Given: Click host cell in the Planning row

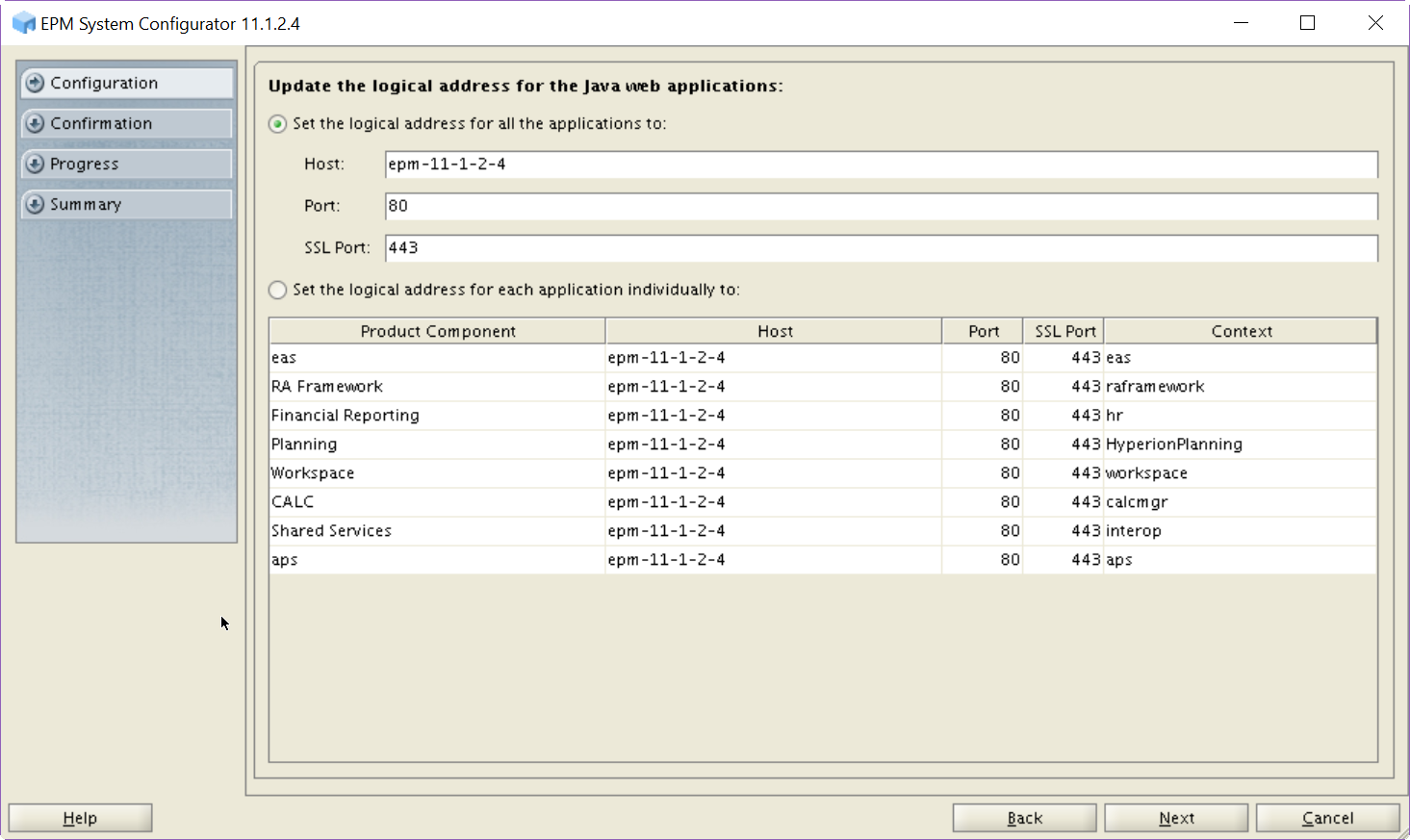Looking at the screenshot, I should click(x=774, y=445).
